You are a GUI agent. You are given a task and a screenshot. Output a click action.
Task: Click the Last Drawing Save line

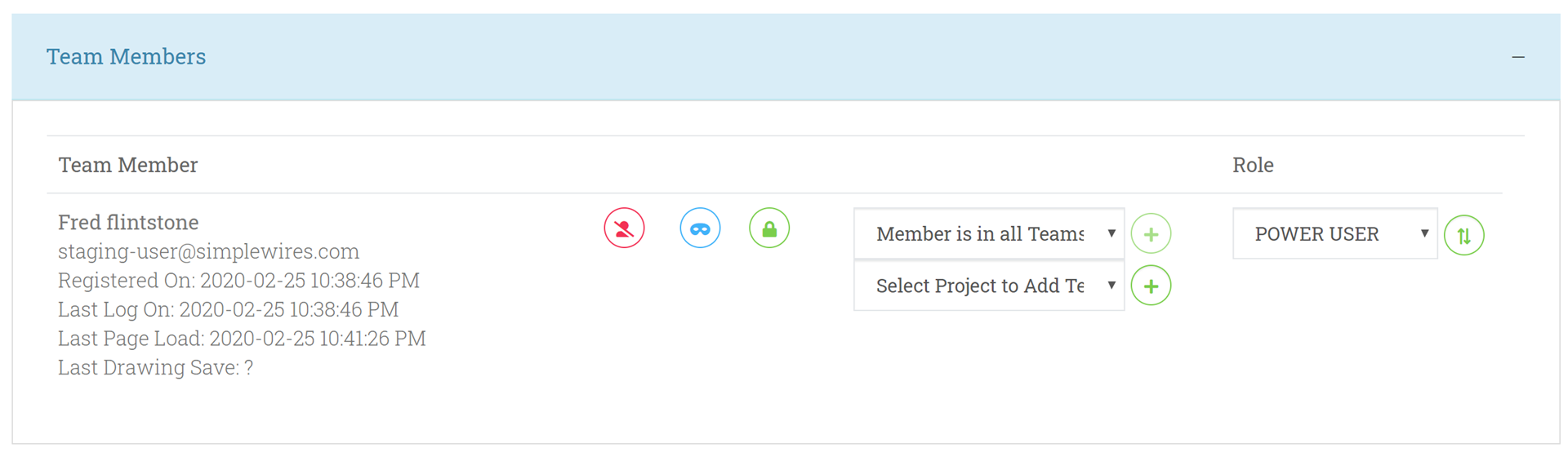pos(155,368)
